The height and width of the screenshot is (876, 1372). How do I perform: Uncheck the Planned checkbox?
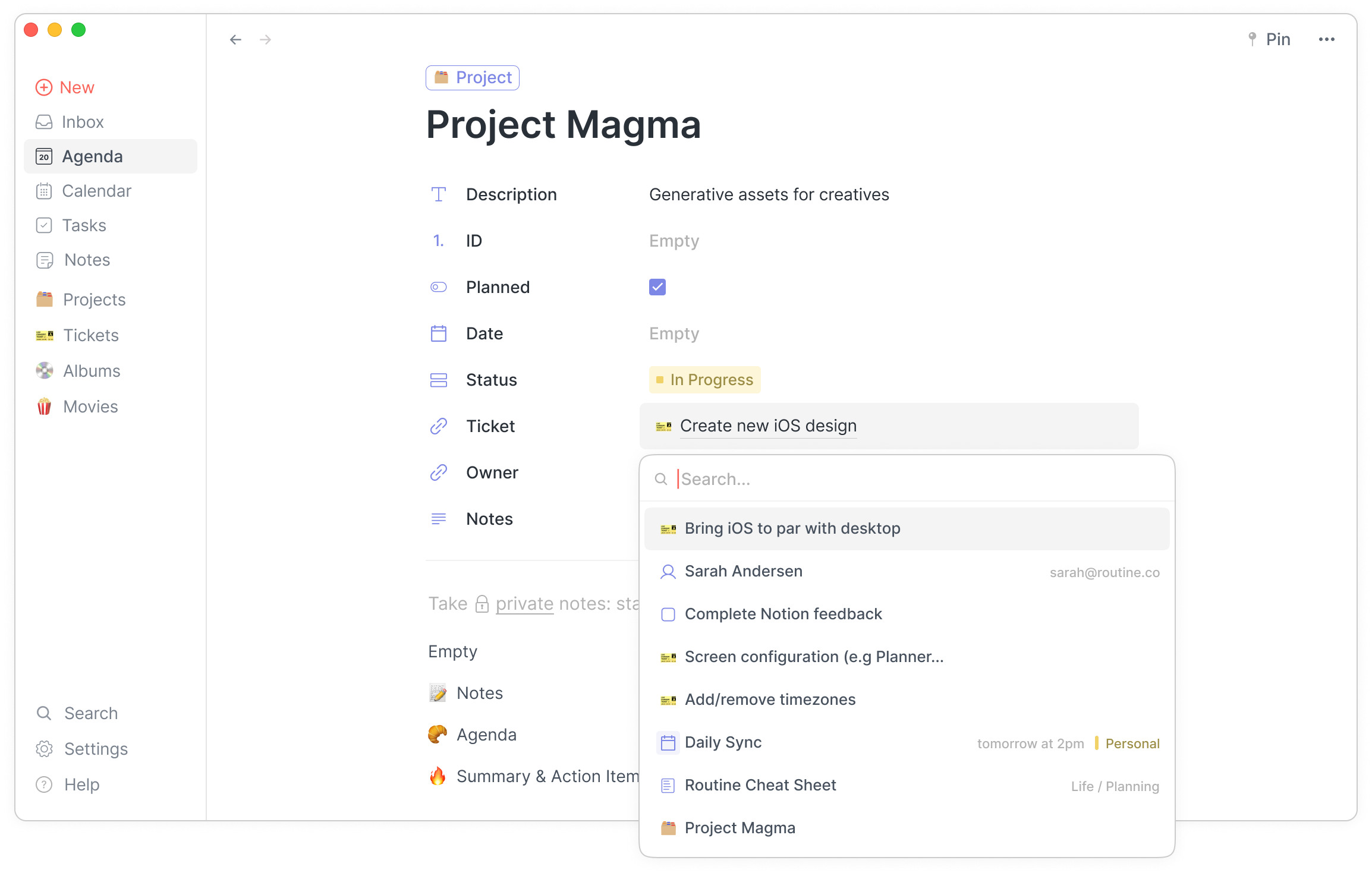(x=657, y=287)
